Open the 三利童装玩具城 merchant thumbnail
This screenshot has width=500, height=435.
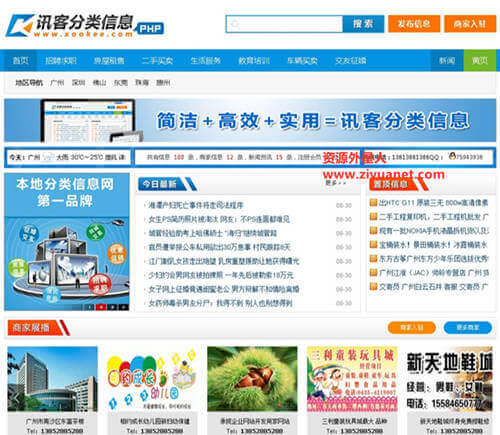click(x=352, y=379)
